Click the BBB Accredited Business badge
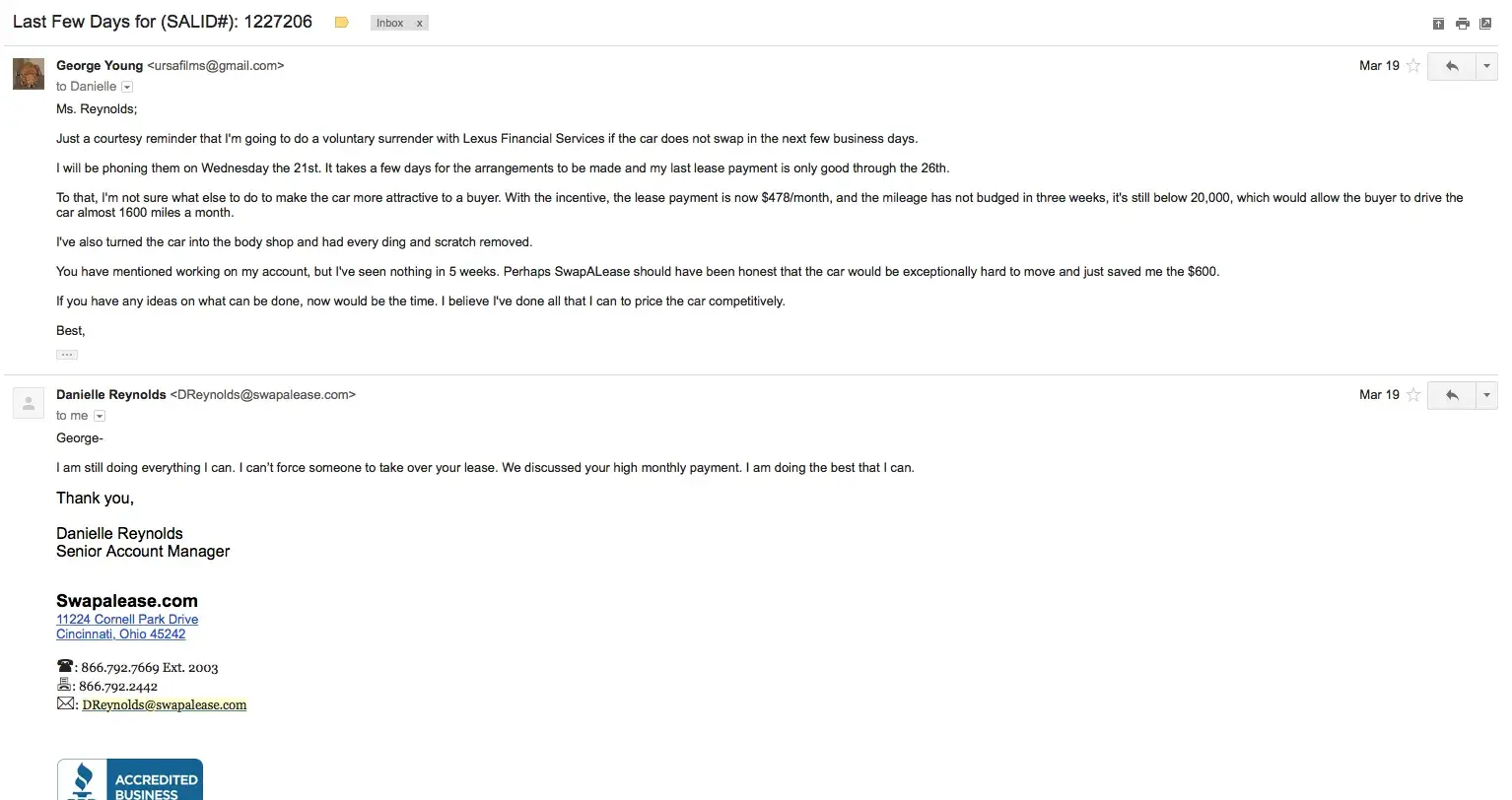 click(130, 779)
